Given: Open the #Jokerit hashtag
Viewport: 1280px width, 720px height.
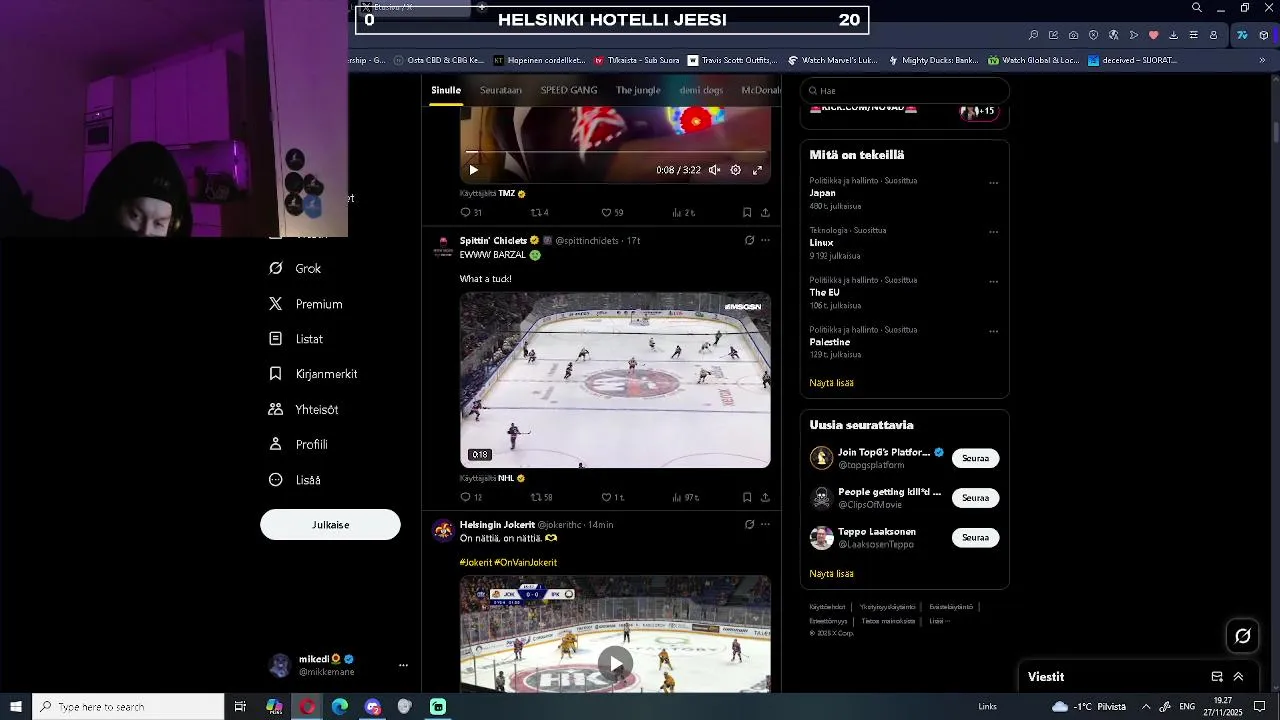Looking at the screenshot, I should (475, 563).
